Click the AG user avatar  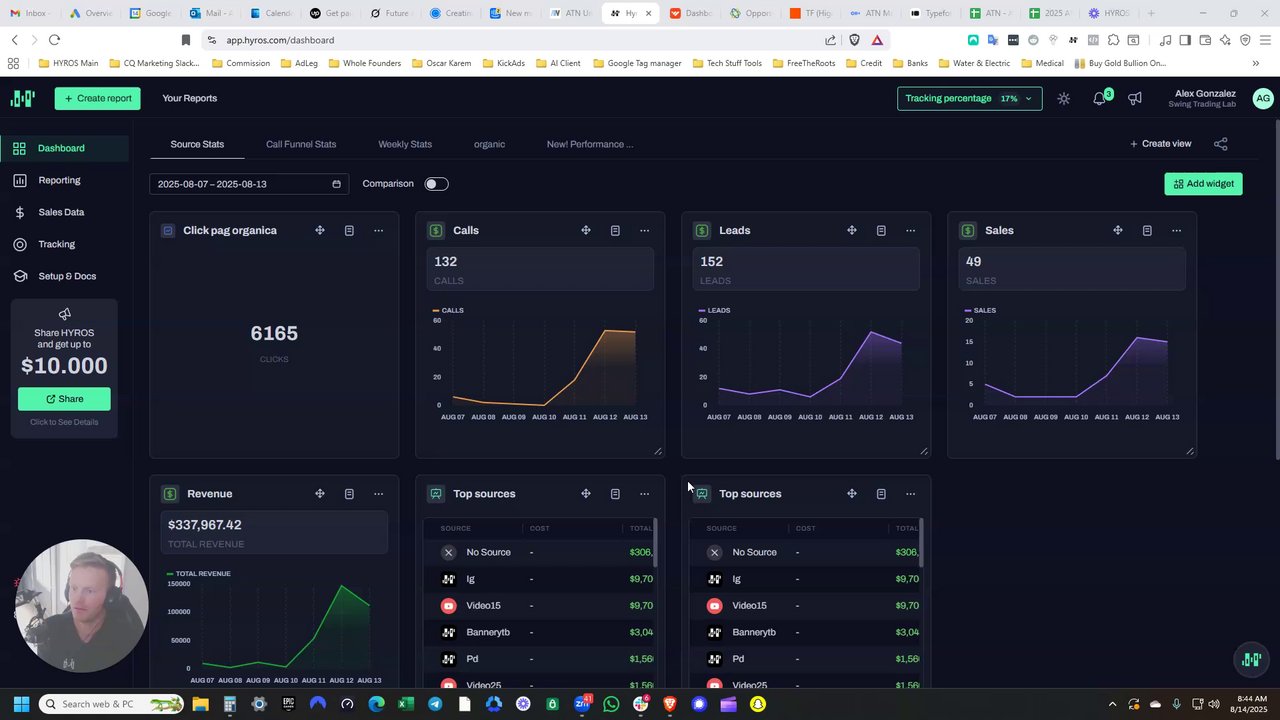(1263, 98)
